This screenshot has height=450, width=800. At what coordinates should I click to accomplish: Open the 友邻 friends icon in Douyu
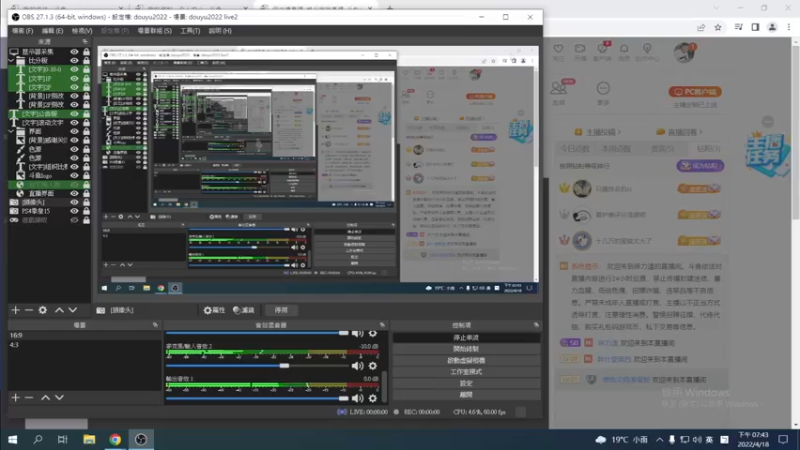(x=559, y=88)
